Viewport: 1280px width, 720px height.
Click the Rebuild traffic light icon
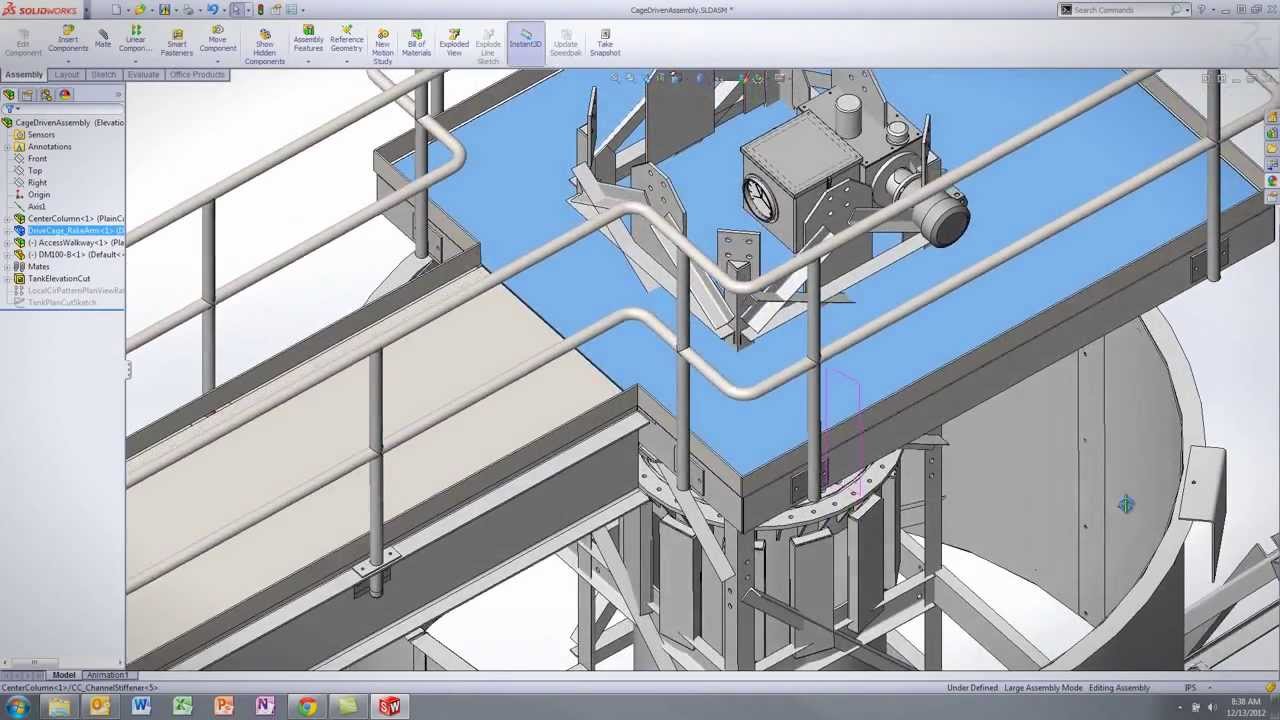point(261,10)
